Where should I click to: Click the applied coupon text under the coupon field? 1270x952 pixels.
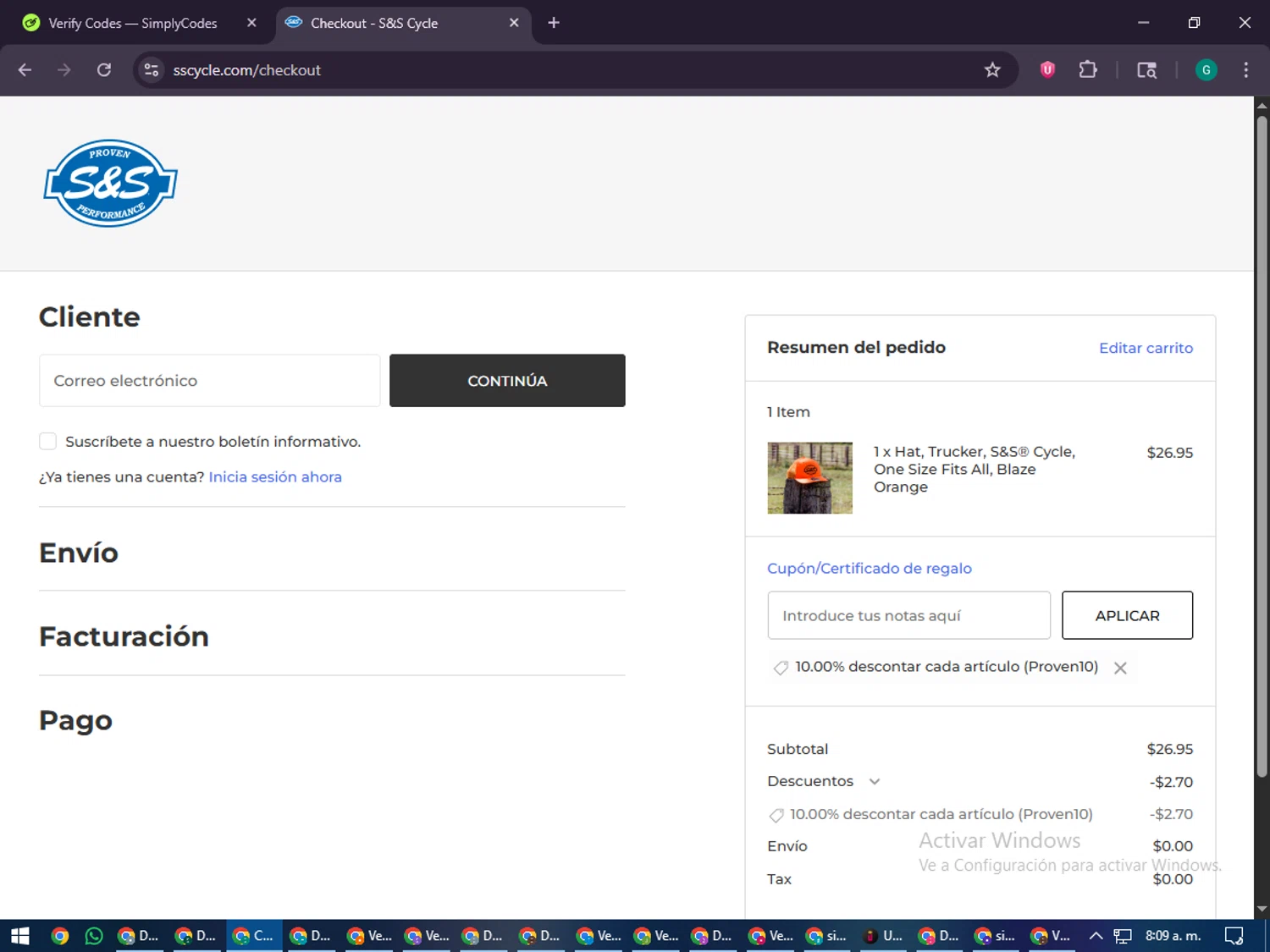pos(946,667)
